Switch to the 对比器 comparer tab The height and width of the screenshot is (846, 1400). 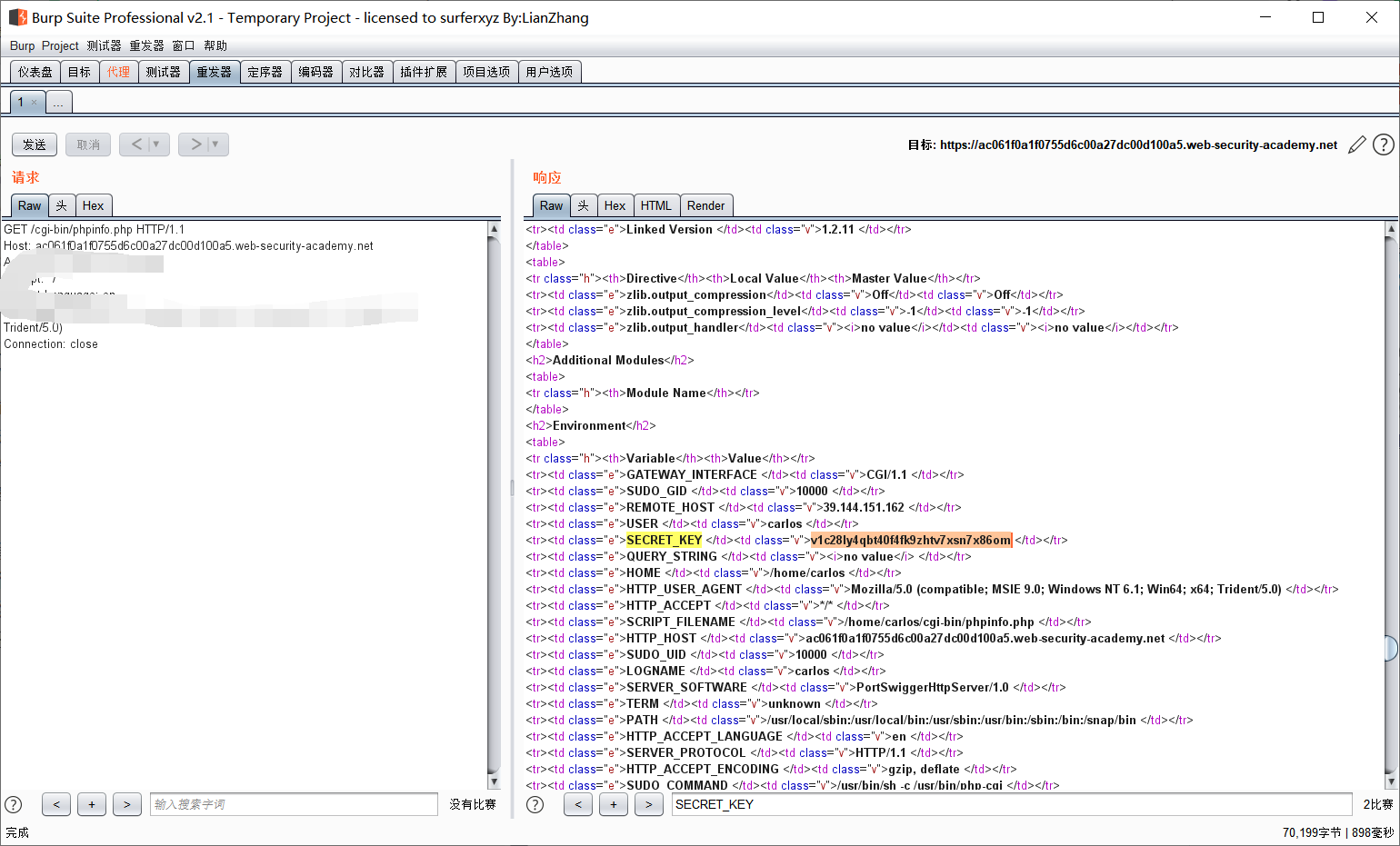pyautogui.click(x=367, y=72)
